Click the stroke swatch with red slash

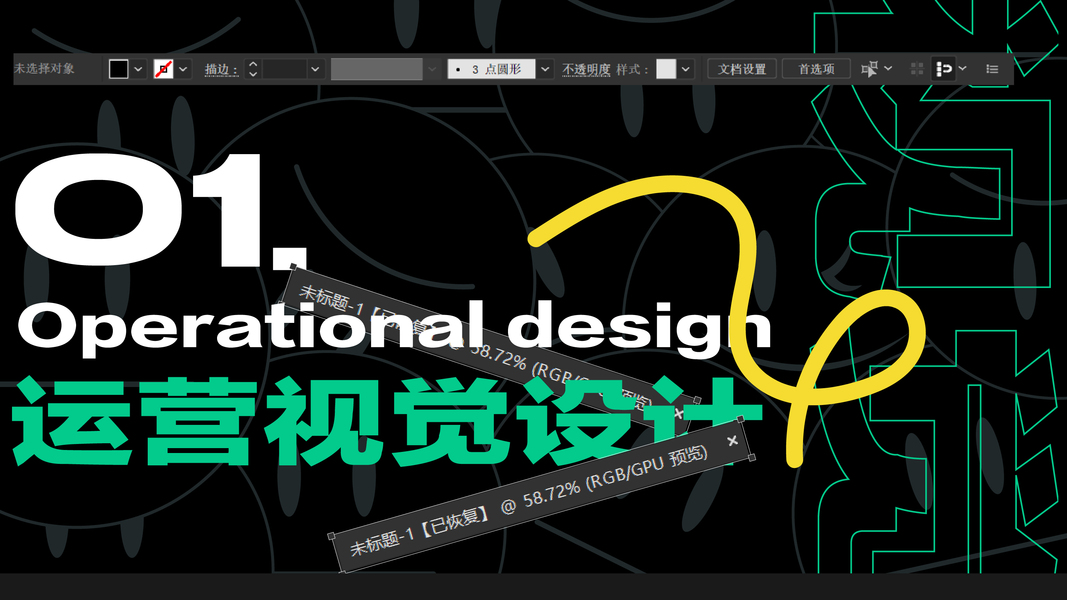click(x=163, y=69)
